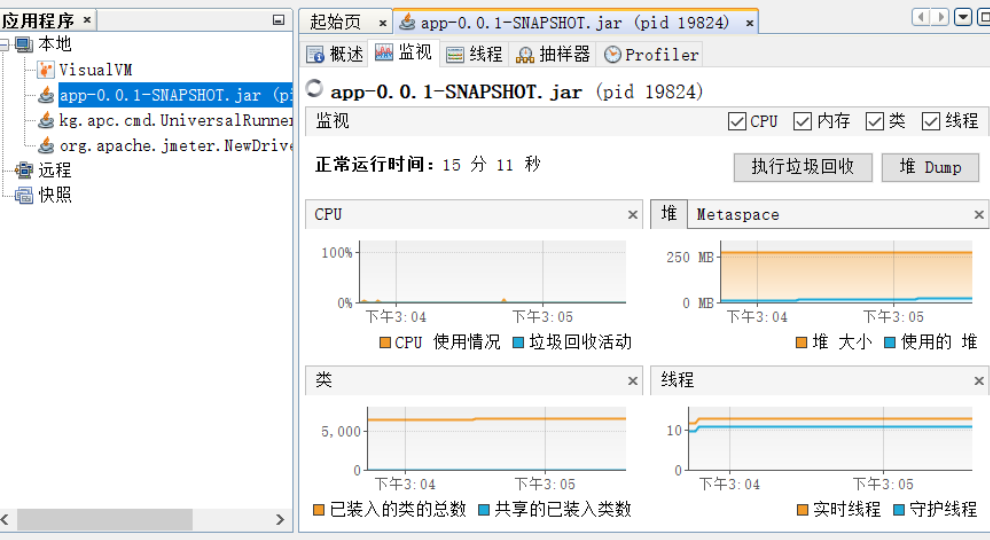Close the 类 chart panel
990x540 pixels.
[633, 381]
